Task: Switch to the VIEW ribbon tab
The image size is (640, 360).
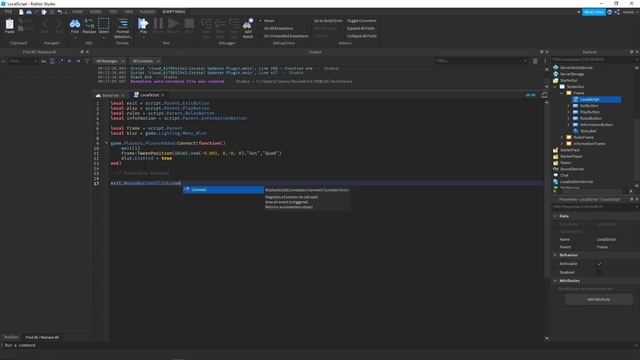Action: (x=129, y=11)
